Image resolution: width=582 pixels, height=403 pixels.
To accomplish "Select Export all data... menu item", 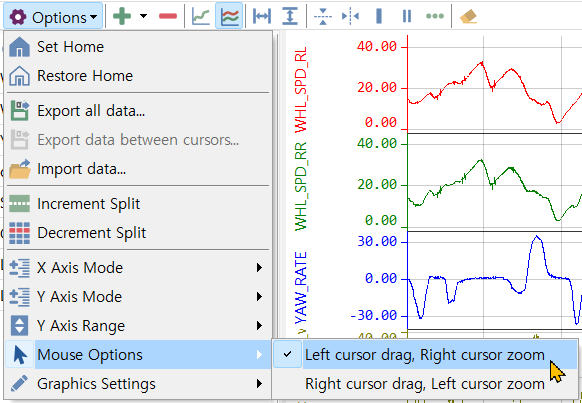I will tap(138, 111).
